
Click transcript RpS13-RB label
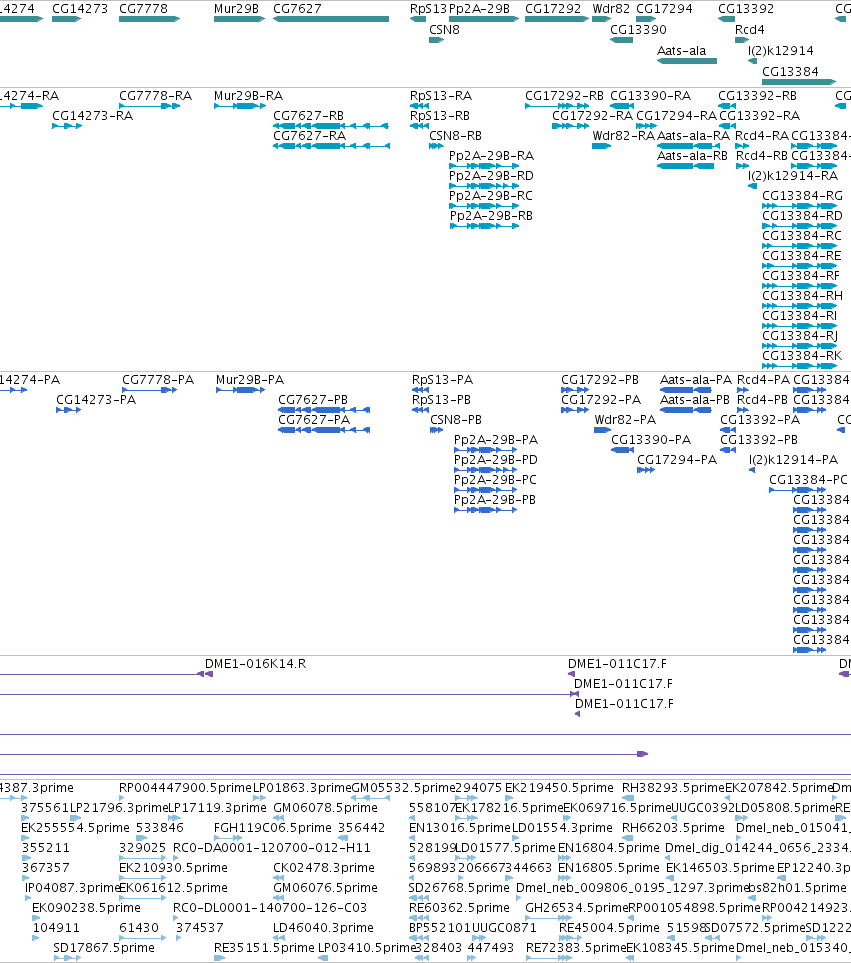(x=440, y=116)
